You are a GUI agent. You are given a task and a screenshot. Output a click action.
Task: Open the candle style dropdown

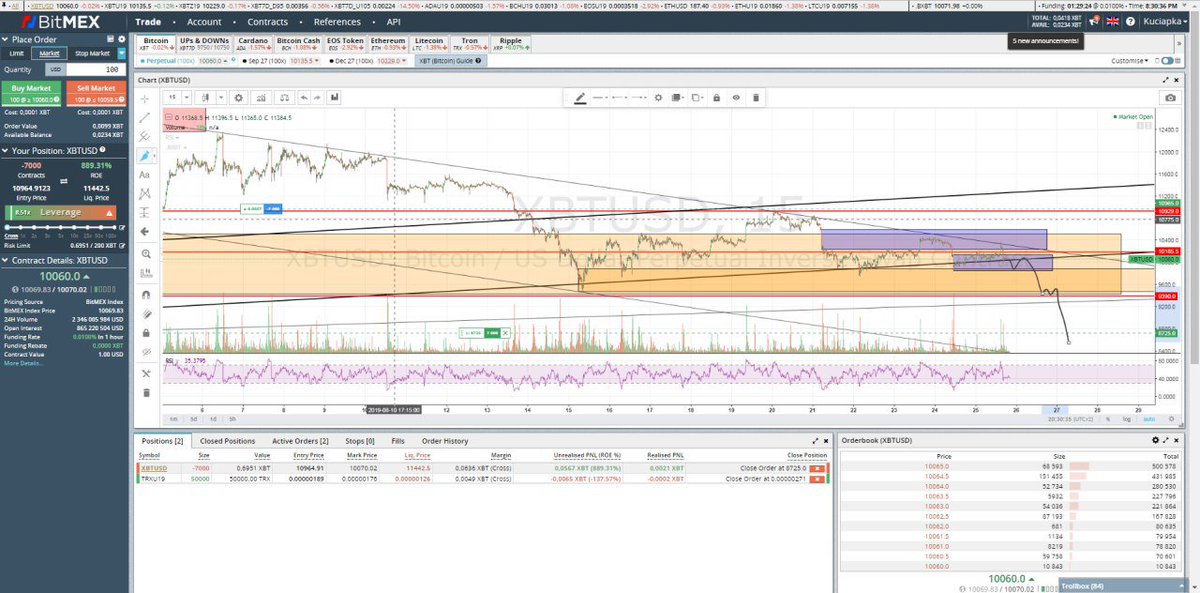(x=221, y=98)
